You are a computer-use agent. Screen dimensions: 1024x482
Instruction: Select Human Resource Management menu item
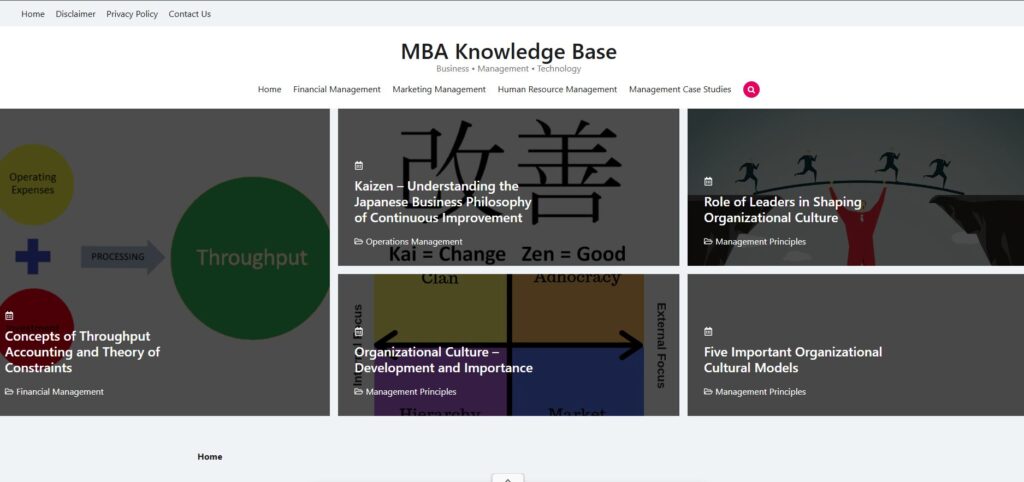[557, 89]
